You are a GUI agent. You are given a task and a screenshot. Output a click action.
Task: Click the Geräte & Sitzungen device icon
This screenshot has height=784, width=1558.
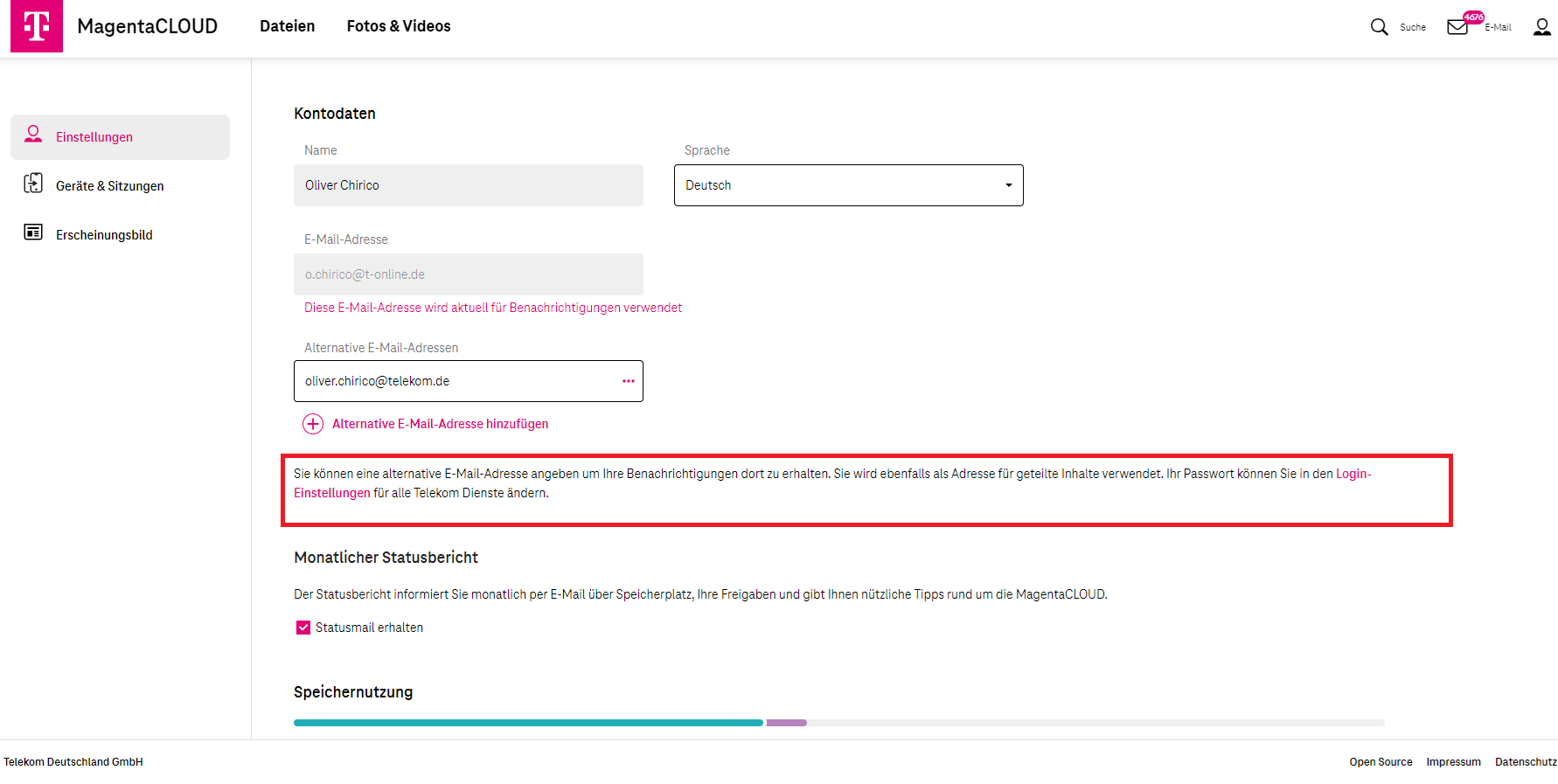(x=33, y=183)
